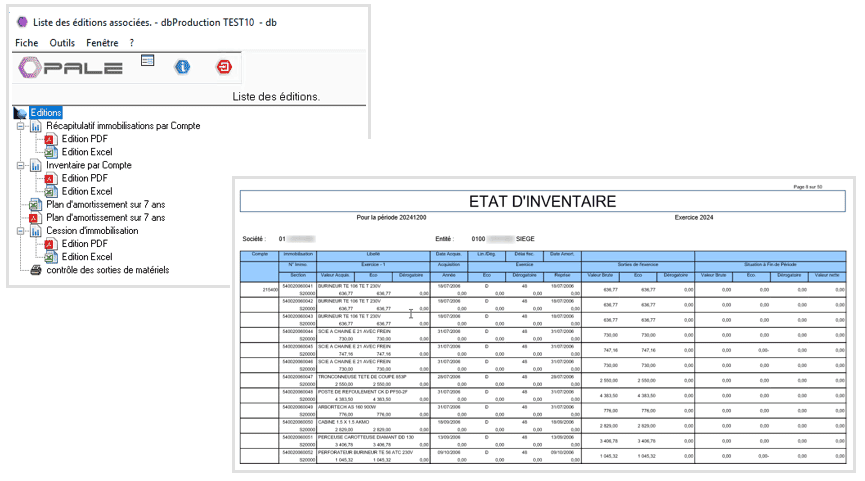The image size is (865, 481).
Task: Click the OPALE logo
Action: click(70, 68)
